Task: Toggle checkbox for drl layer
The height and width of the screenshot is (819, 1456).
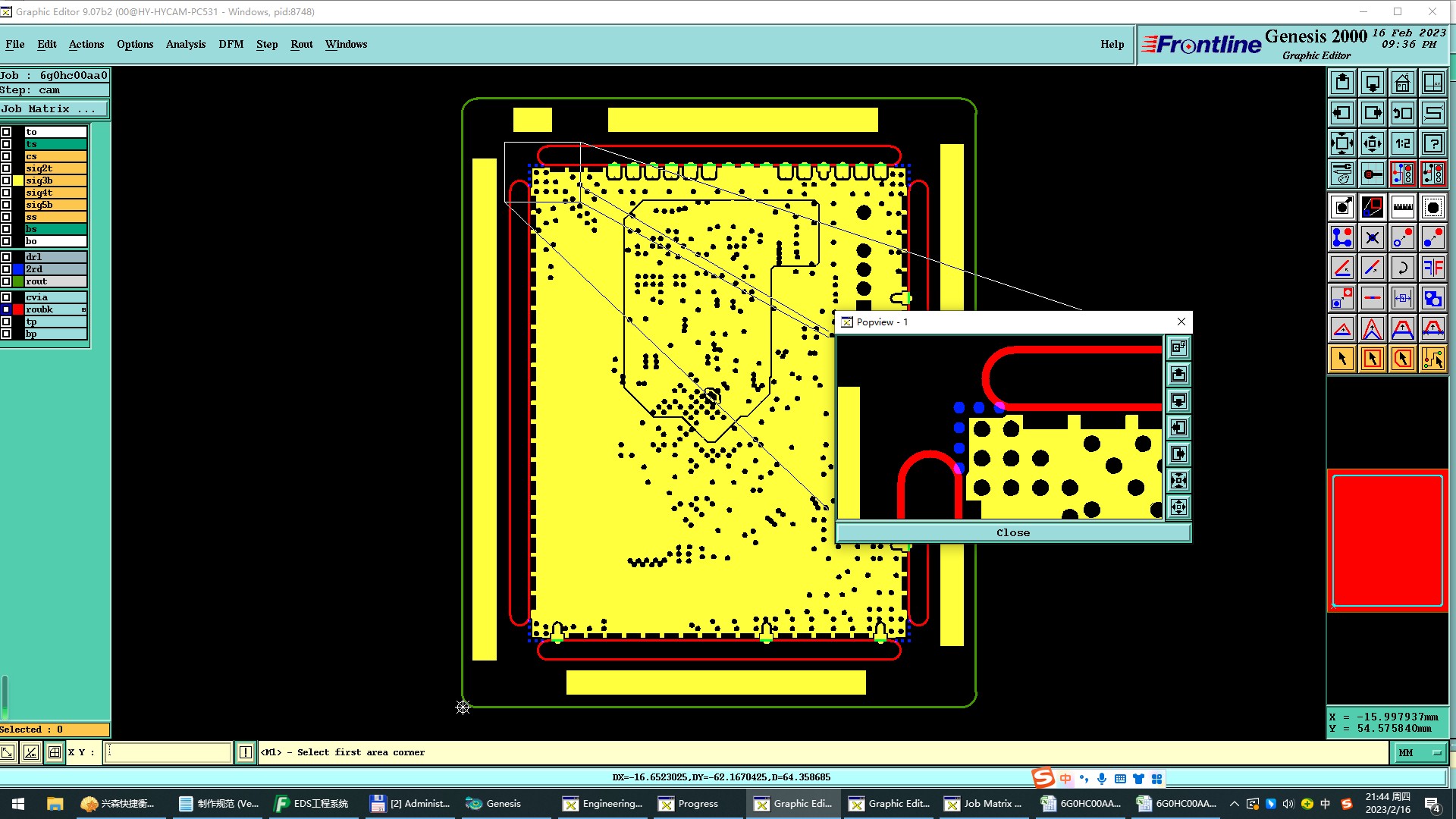Action: [x=6, y=257]
